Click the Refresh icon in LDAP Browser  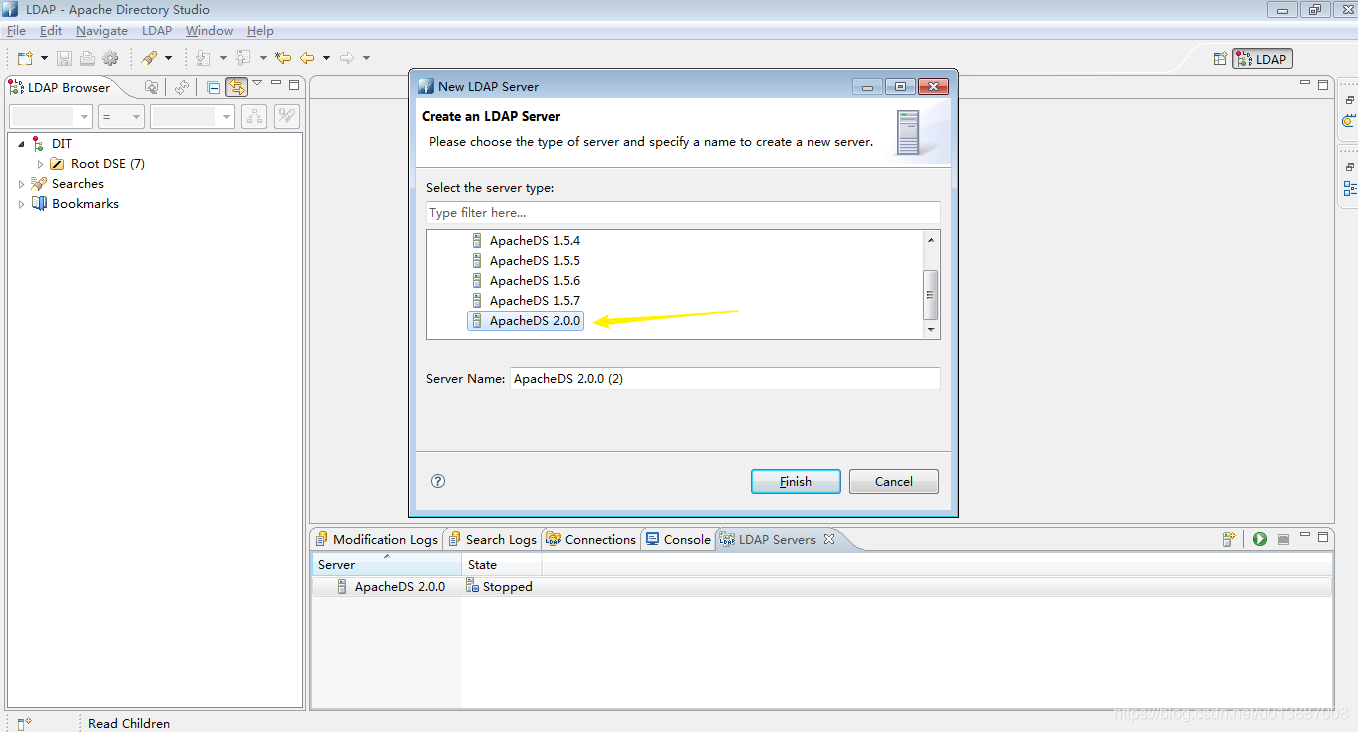(x=182, y=87)
